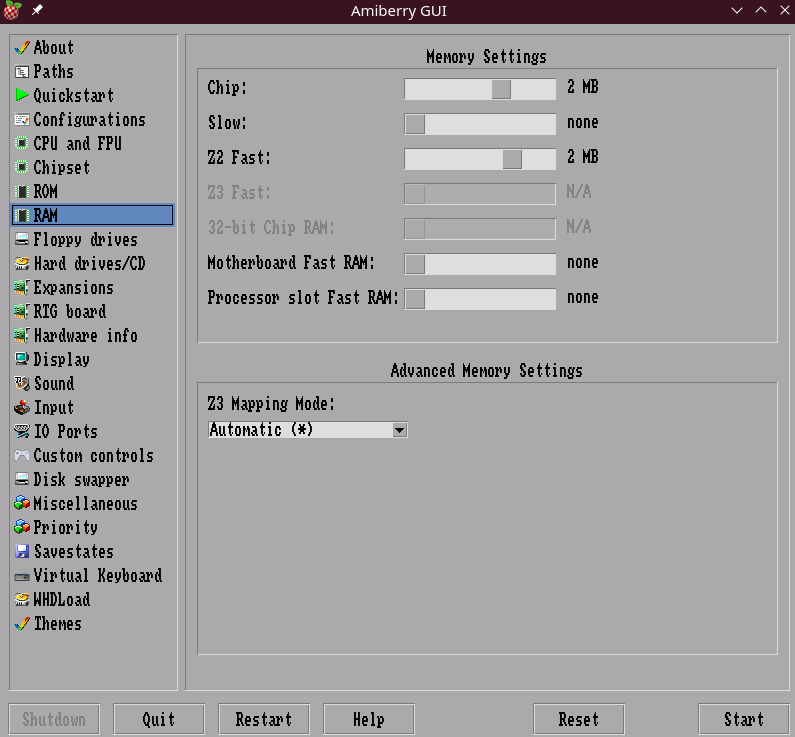Open the Quickstart page label
Screen dimensions: 795x737
click(74, 95)
